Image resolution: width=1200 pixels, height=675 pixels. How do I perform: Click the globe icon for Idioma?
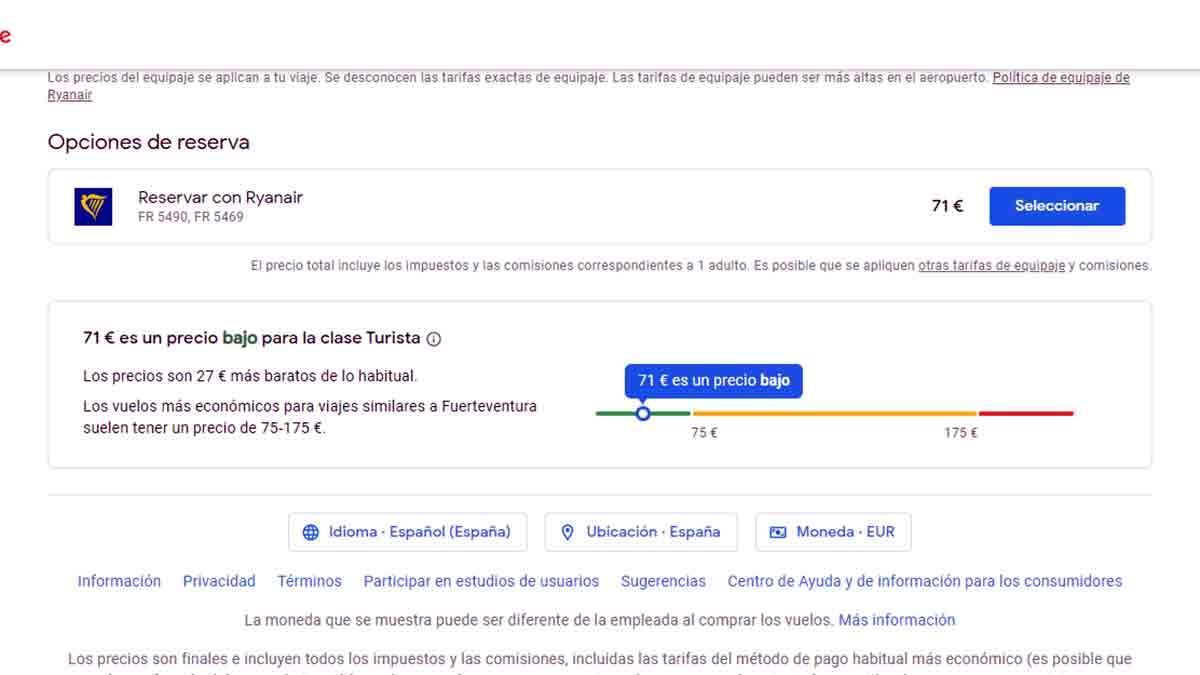click(x=311, y=532)
